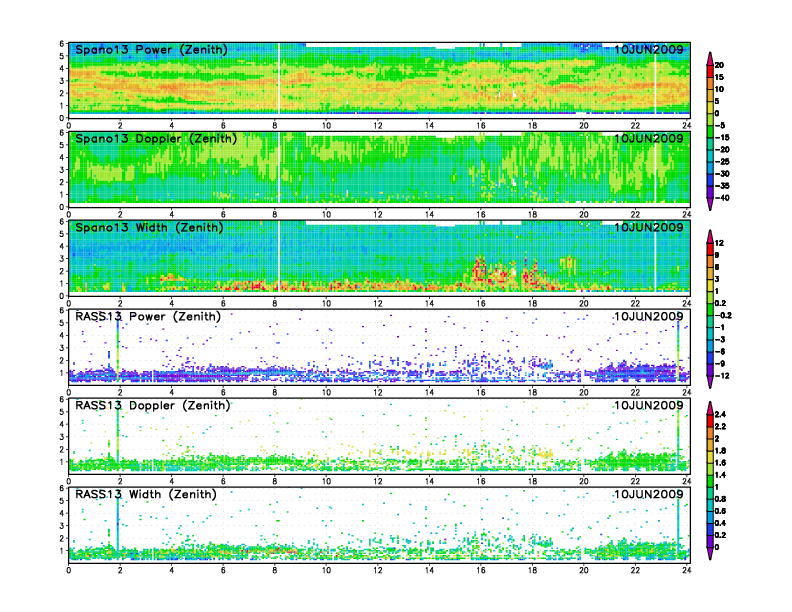Click the '-0.2' label on the middle colorbar
The width and height of the screenshot is (792, 612).
(x=723, y=316)
